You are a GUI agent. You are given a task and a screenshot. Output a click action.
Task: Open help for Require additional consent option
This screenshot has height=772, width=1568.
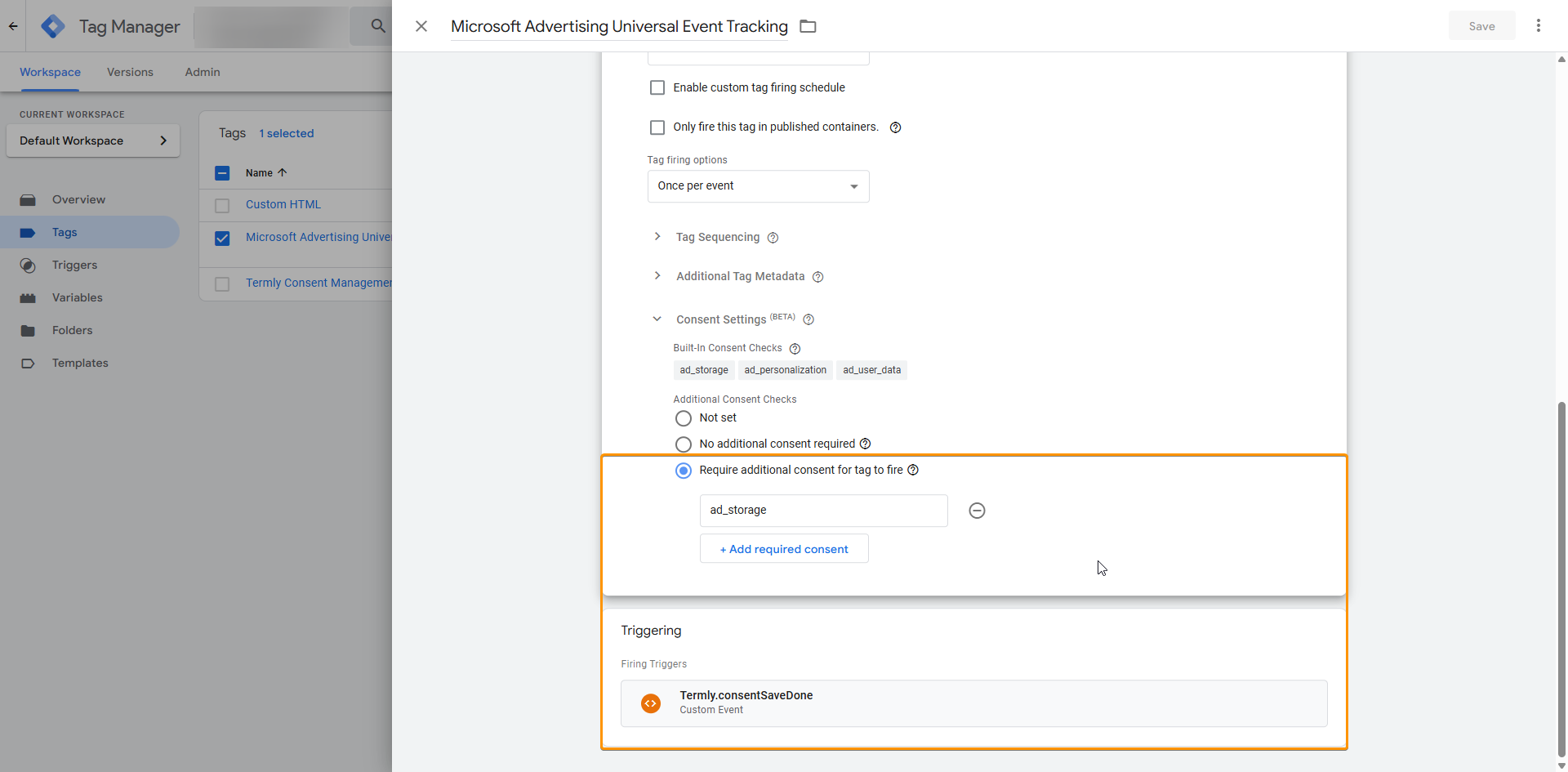click(913, 470)
